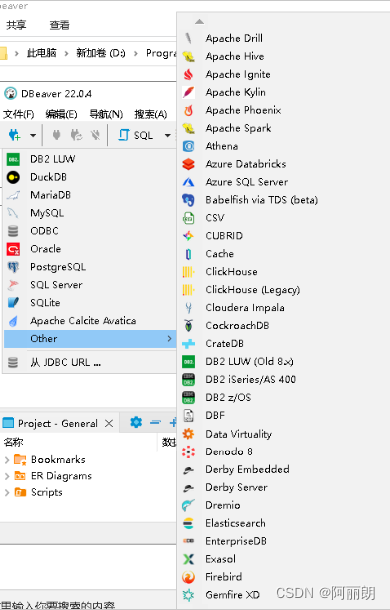Select Apache Calcite Avatica
The height and width of the screenshot is (610, 390).
point(90,321)
